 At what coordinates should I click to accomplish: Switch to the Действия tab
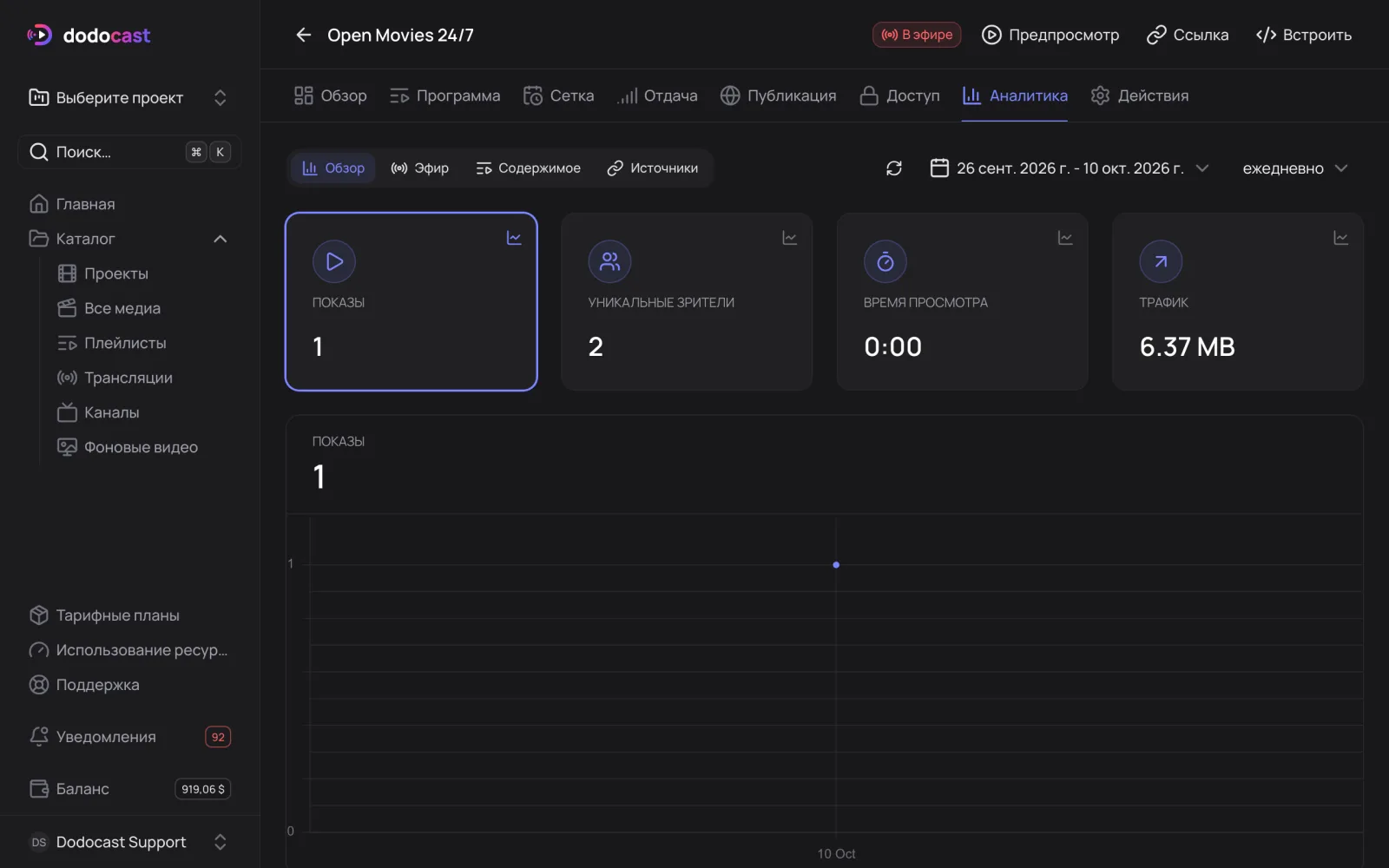click(x=1140, y=95)
